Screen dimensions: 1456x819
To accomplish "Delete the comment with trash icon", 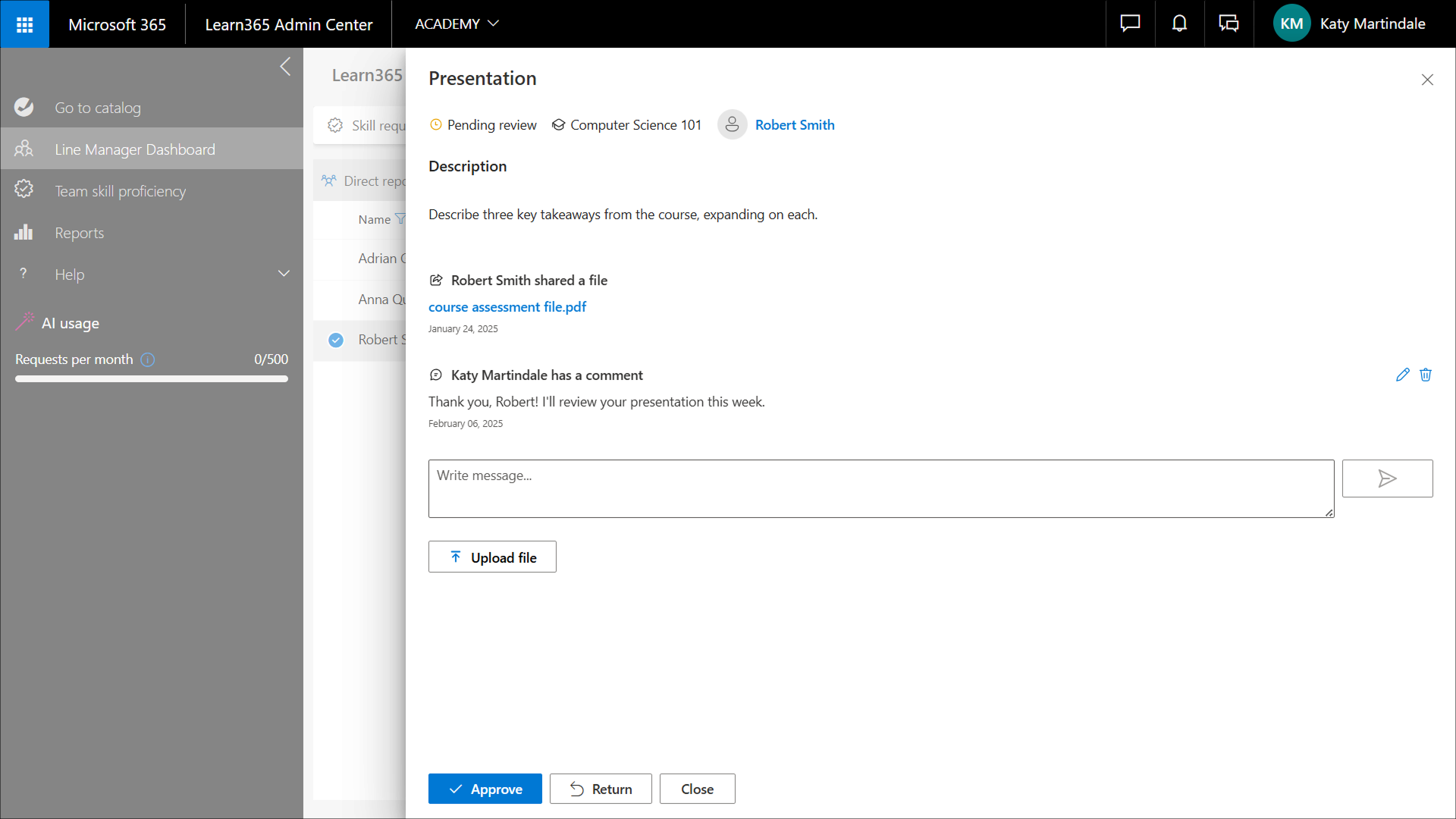I will tap(1426, 375).
